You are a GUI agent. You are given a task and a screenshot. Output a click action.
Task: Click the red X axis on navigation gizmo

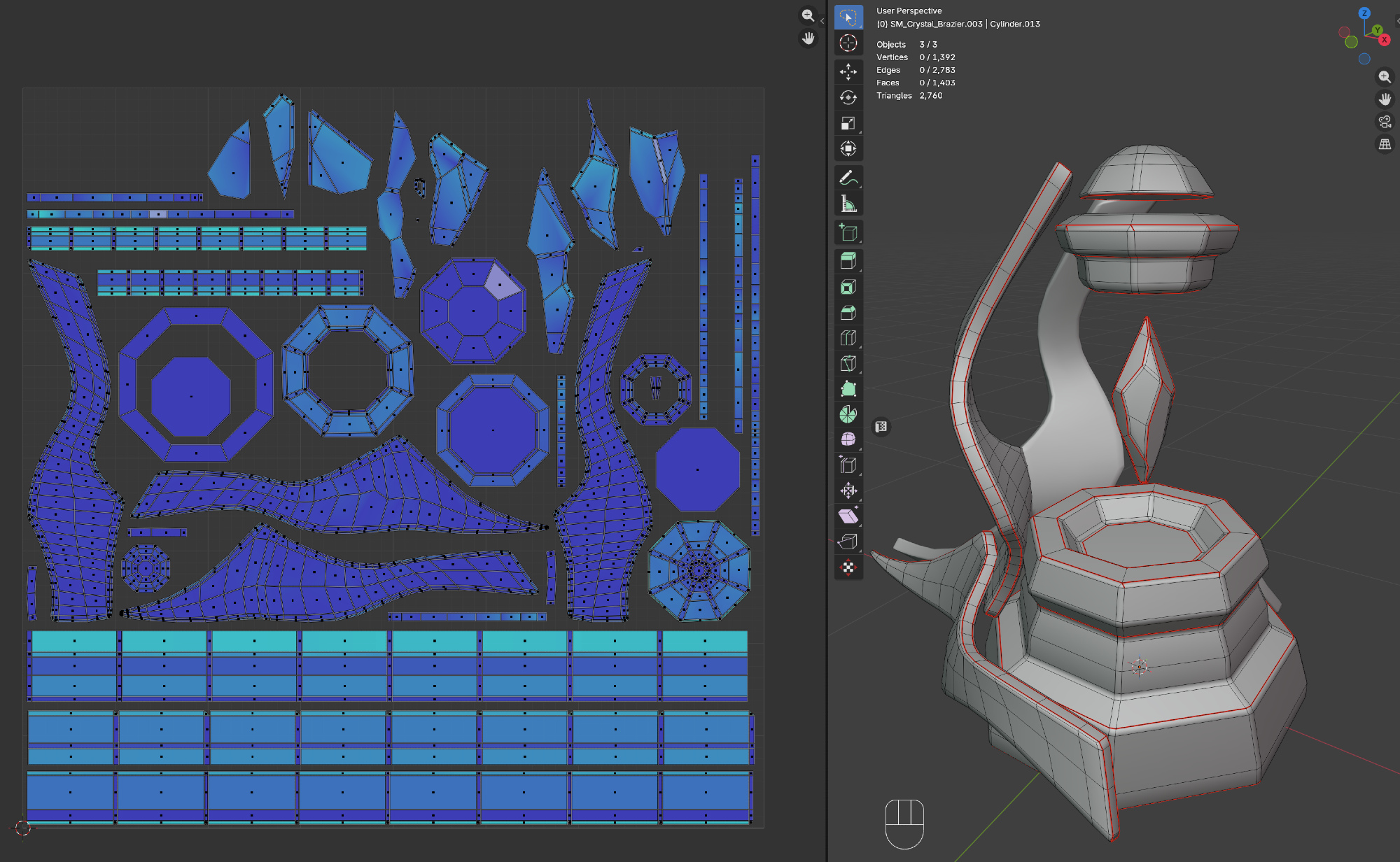point(1384,40)
